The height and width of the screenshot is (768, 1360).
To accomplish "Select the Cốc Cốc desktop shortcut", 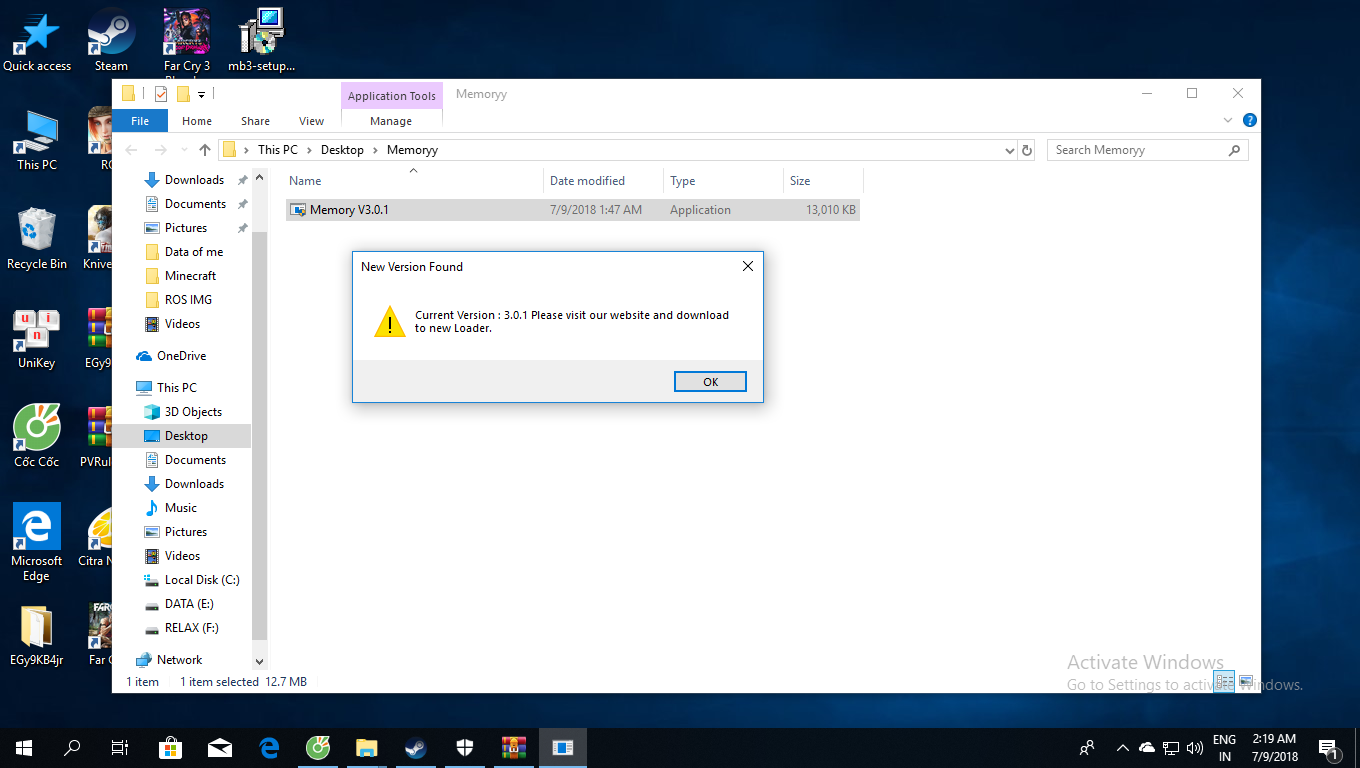I will point(37,437).
